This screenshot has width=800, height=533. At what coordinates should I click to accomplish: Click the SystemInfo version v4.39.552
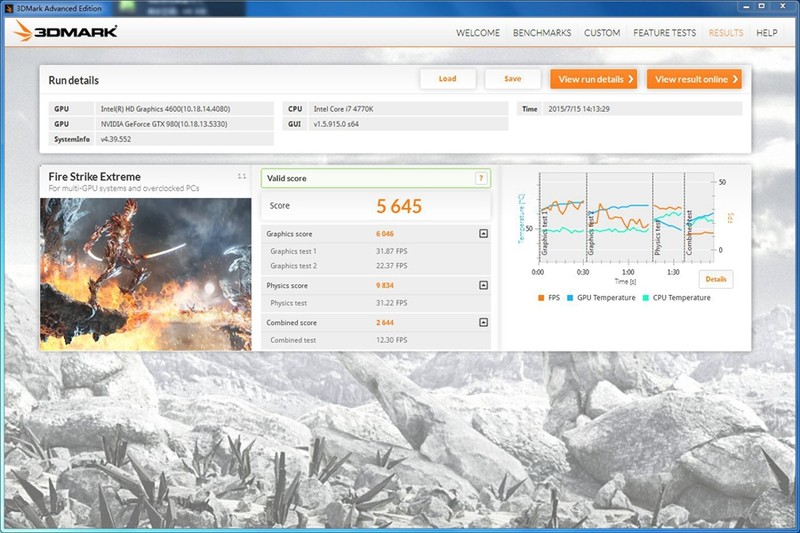[x=116, y=139]
